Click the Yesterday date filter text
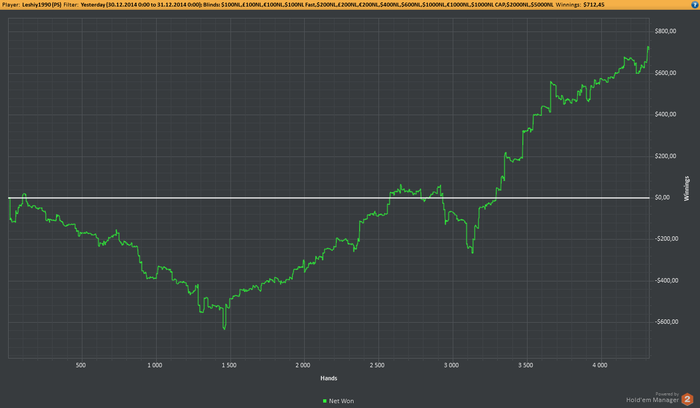Screen dimensions: 700x408 pyautogui.click(x=141, y=4)
